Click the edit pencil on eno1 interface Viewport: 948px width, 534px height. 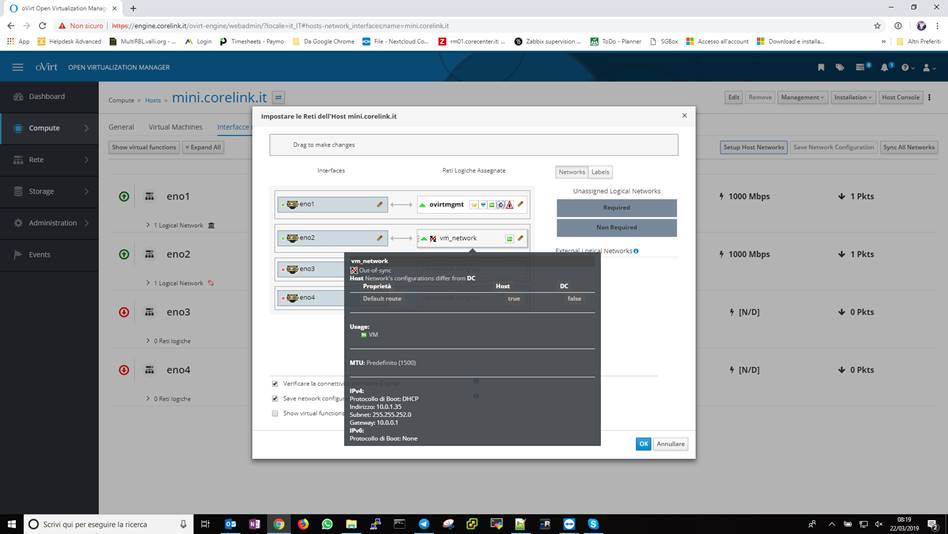(x=380, y=204)
